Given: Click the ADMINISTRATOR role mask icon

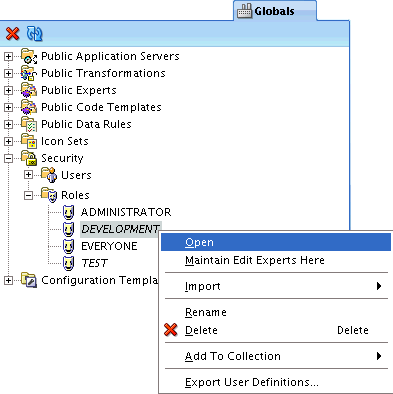Looking at the screenshot, I should (68, 212).
